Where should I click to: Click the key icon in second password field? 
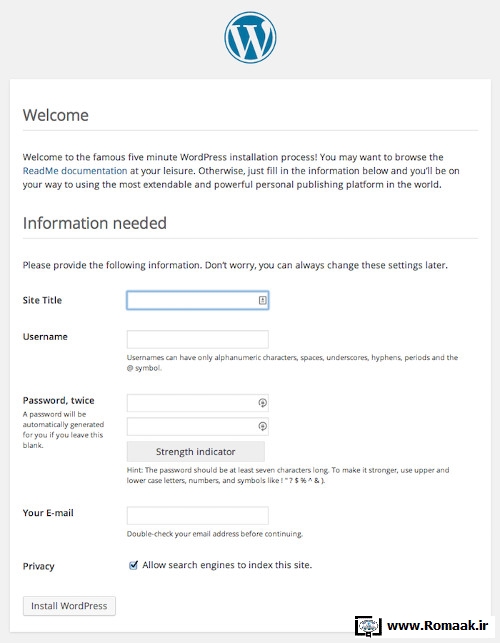263,426
